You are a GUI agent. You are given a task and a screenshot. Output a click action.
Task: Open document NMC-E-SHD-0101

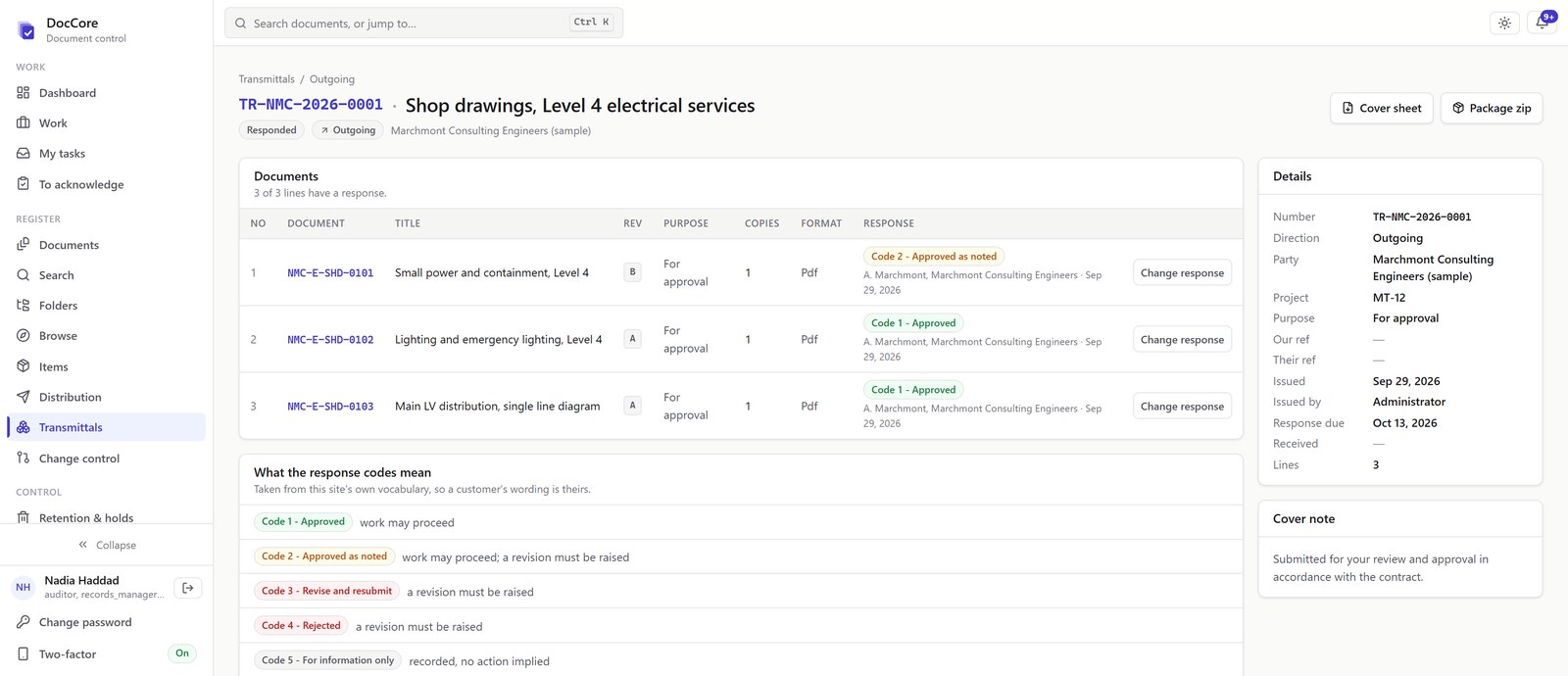pyautogui.click(x=330, y=273)
